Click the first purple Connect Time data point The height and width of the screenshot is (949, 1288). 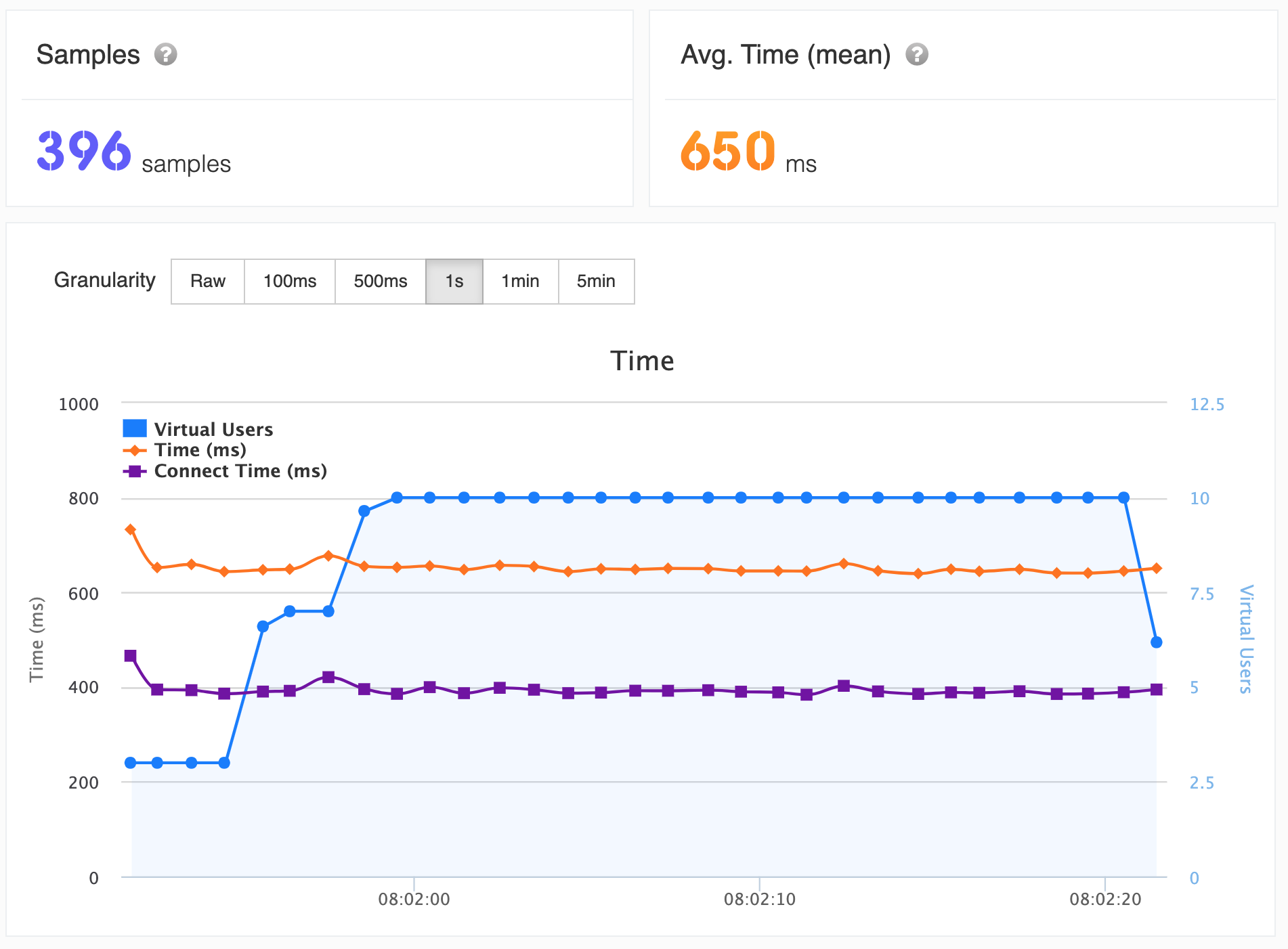tap(131, 656)
